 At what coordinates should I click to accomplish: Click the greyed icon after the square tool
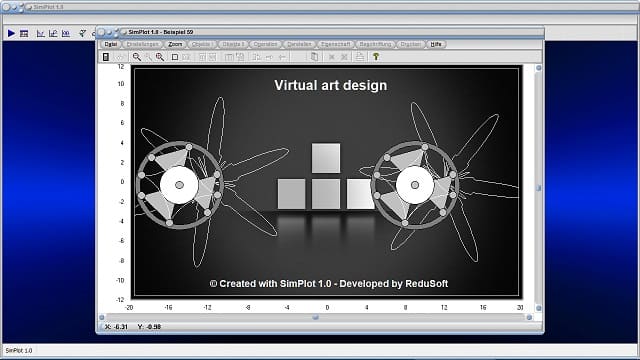coord(186,57)
